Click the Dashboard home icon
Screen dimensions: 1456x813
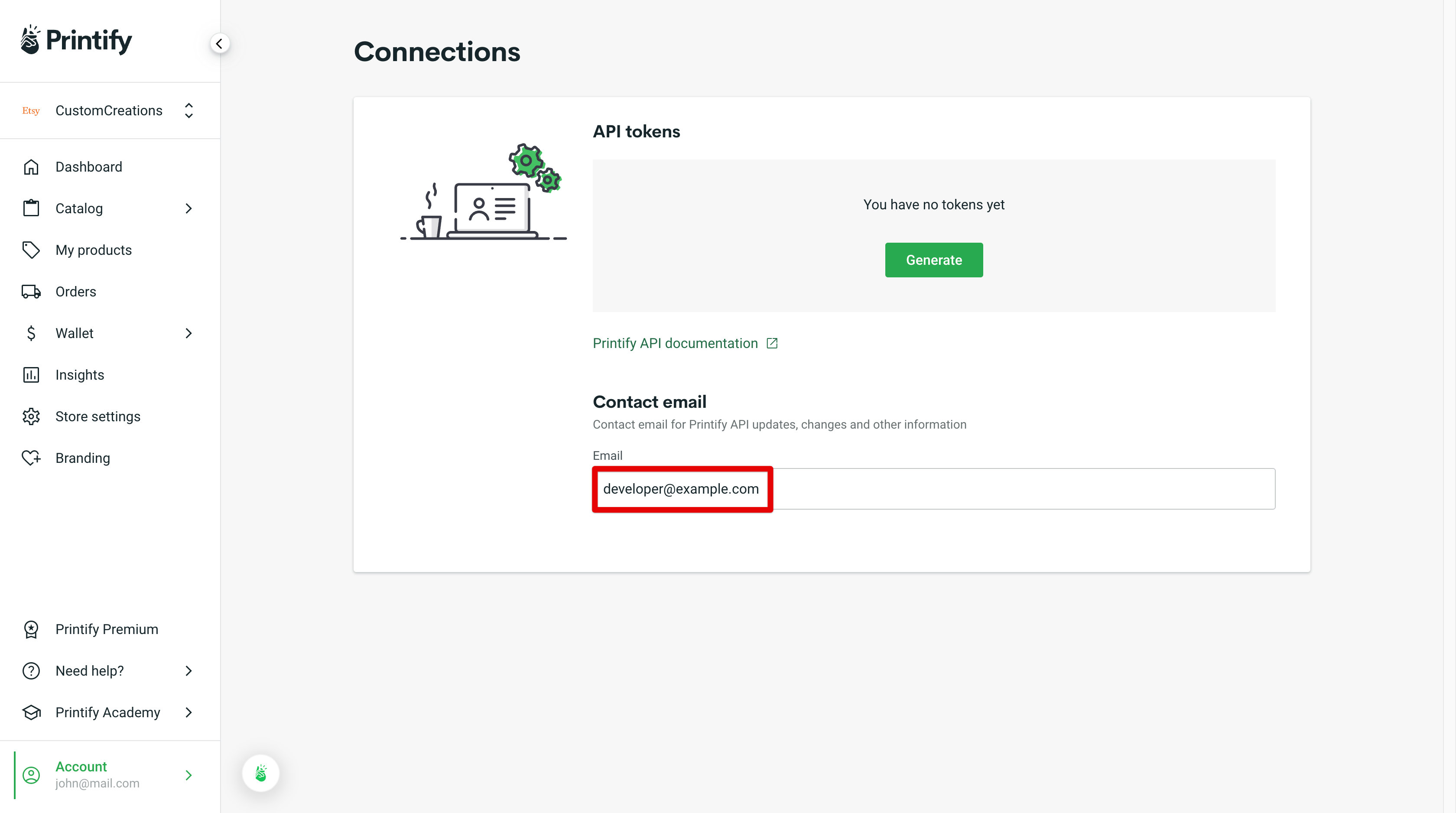tap(31, 166)
